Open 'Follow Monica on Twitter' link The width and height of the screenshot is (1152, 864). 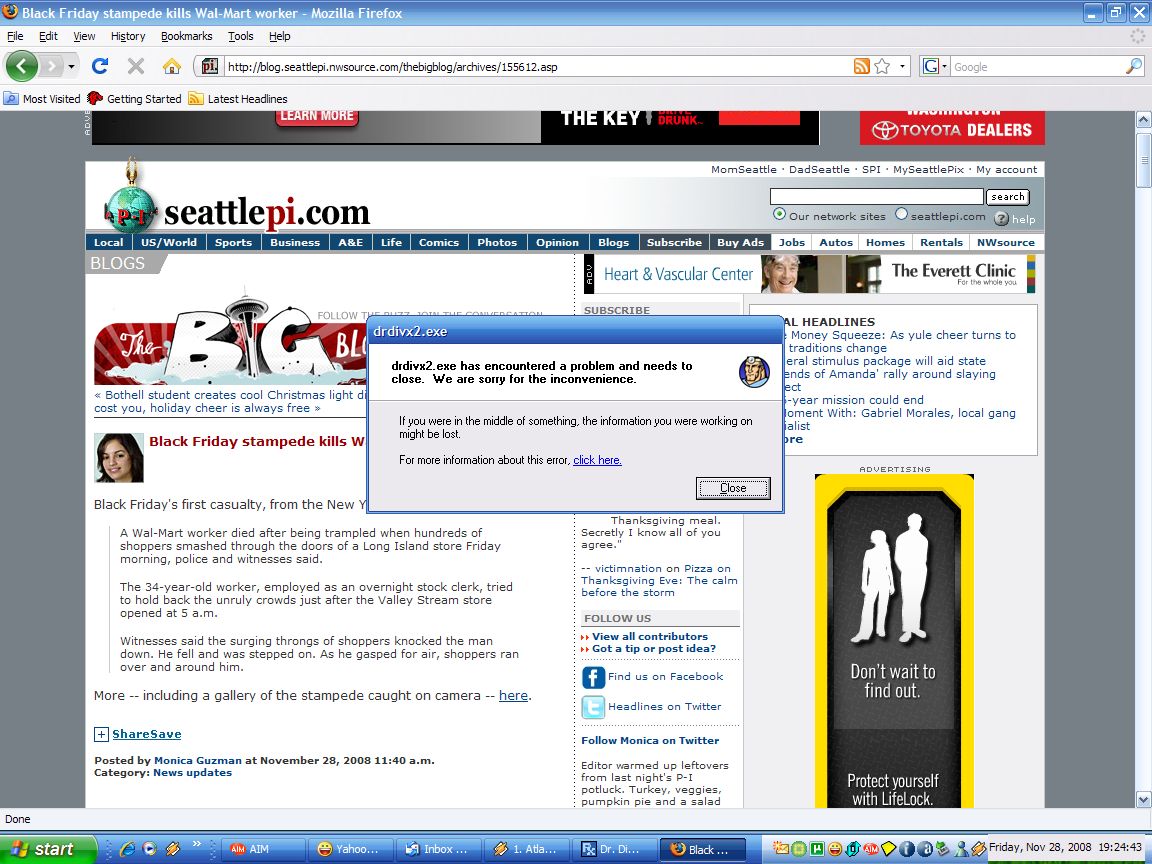tap(650, 741)
